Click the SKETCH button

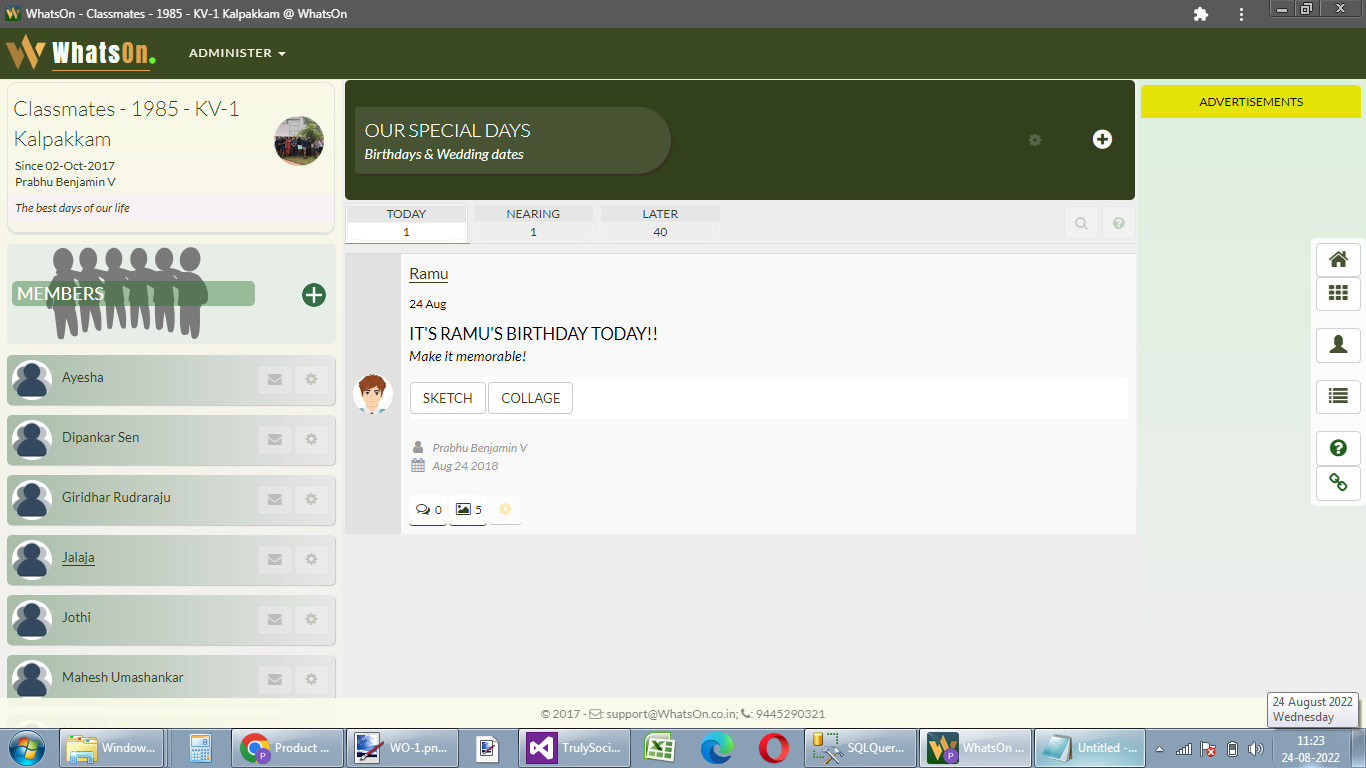coord(448,398)
